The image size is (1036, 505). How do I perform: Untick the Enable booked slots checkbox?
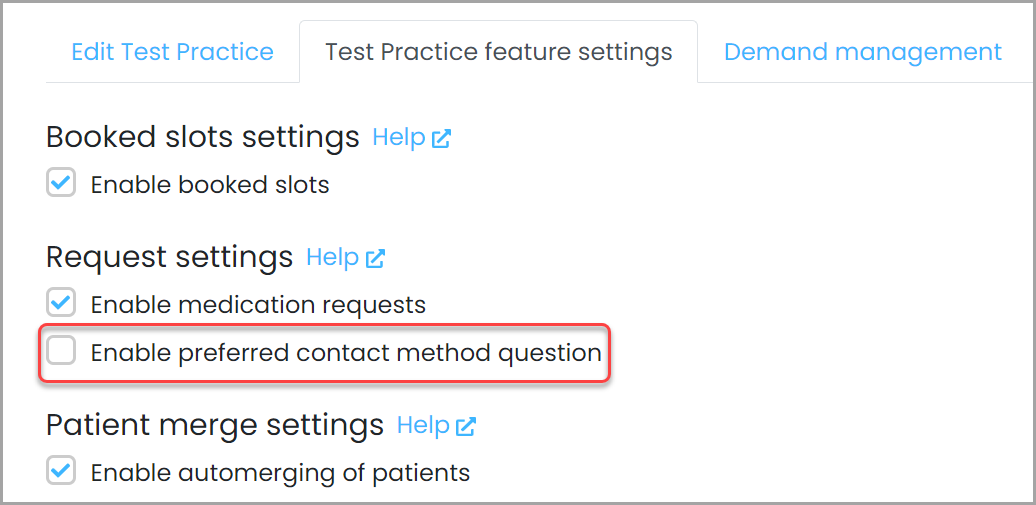tap(61, 182)
